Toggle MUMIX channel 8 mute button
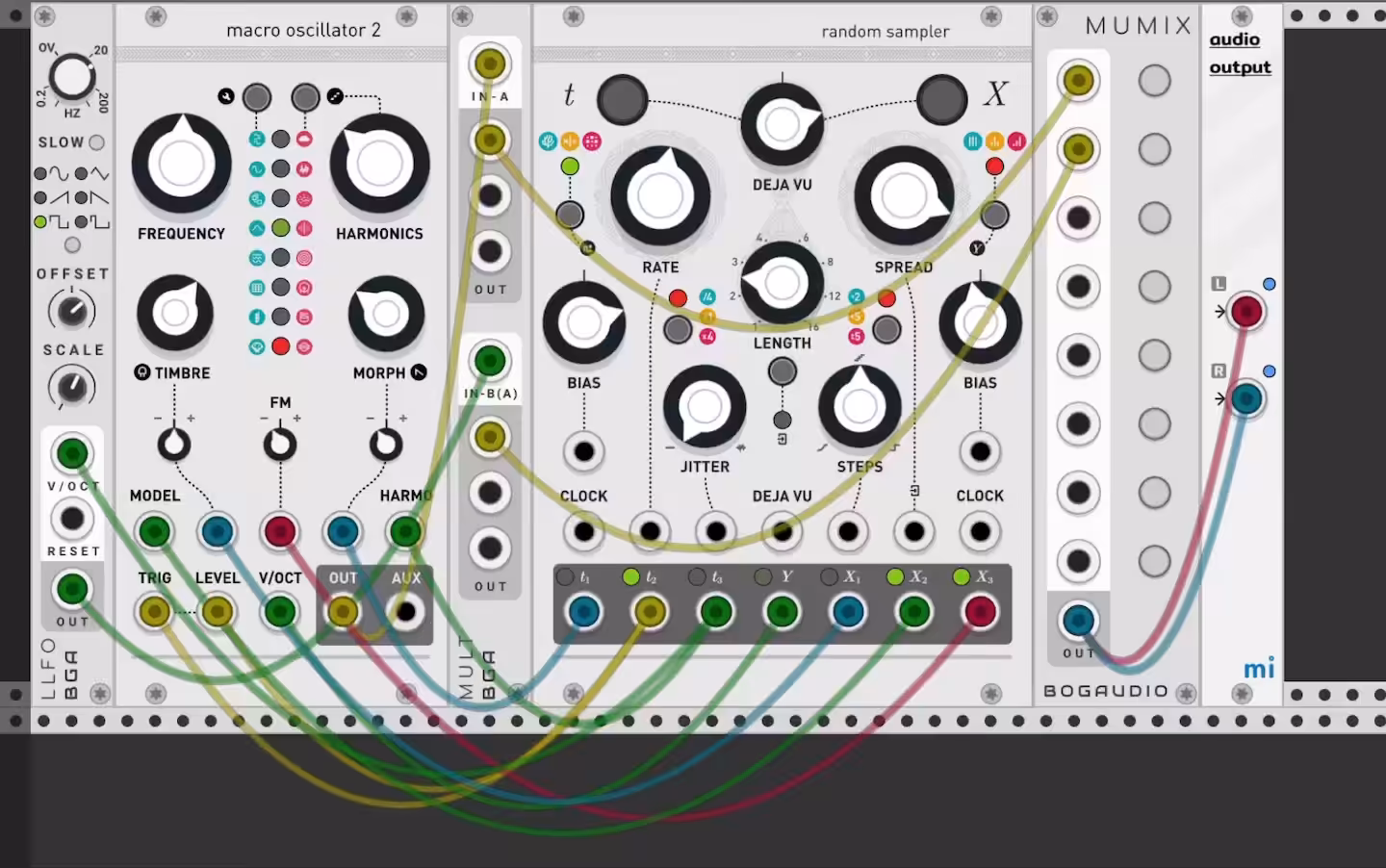 coord(1154,561)
